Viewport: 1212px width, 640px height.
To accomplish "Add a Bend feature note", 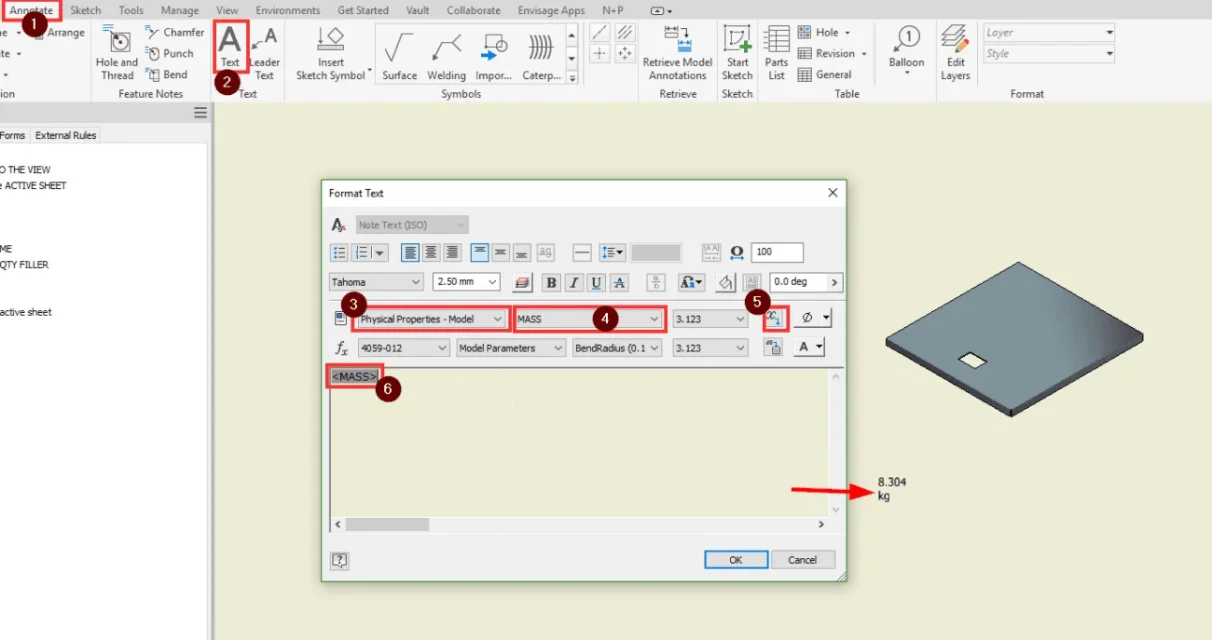I will click(x=167, y=74).
